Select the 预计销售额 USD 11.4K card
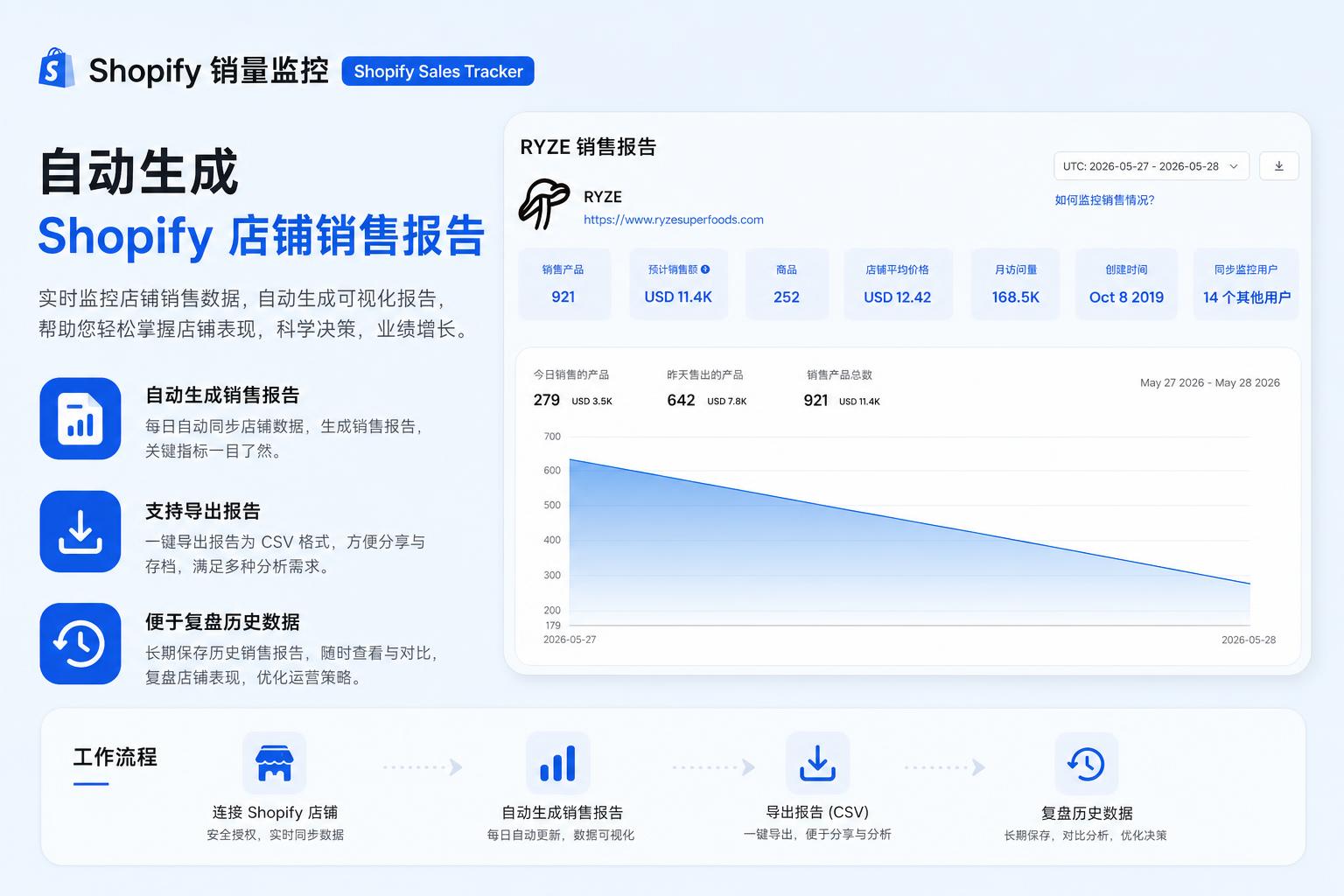Screen dimensions: 1344x896 click(x=678, y=284)
